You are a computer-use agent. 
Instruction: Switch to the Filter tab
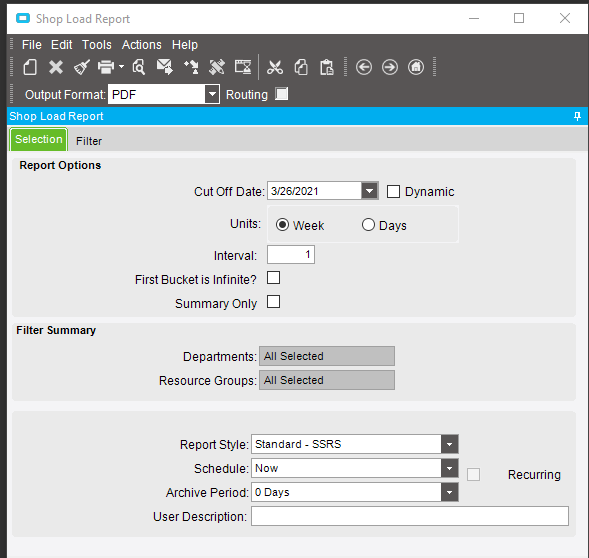[89, 141]
